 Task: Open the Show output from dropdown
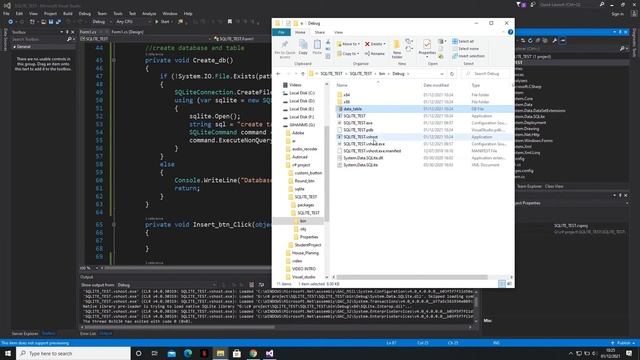(167, 285)
